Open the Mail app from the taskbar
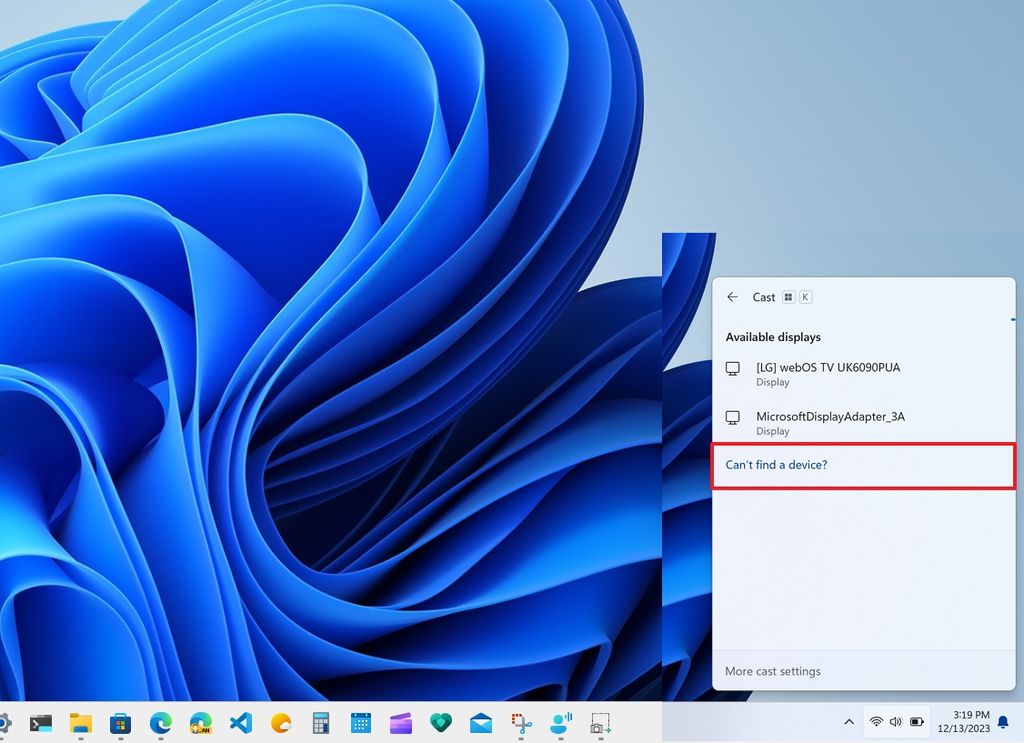 point(481,722)
